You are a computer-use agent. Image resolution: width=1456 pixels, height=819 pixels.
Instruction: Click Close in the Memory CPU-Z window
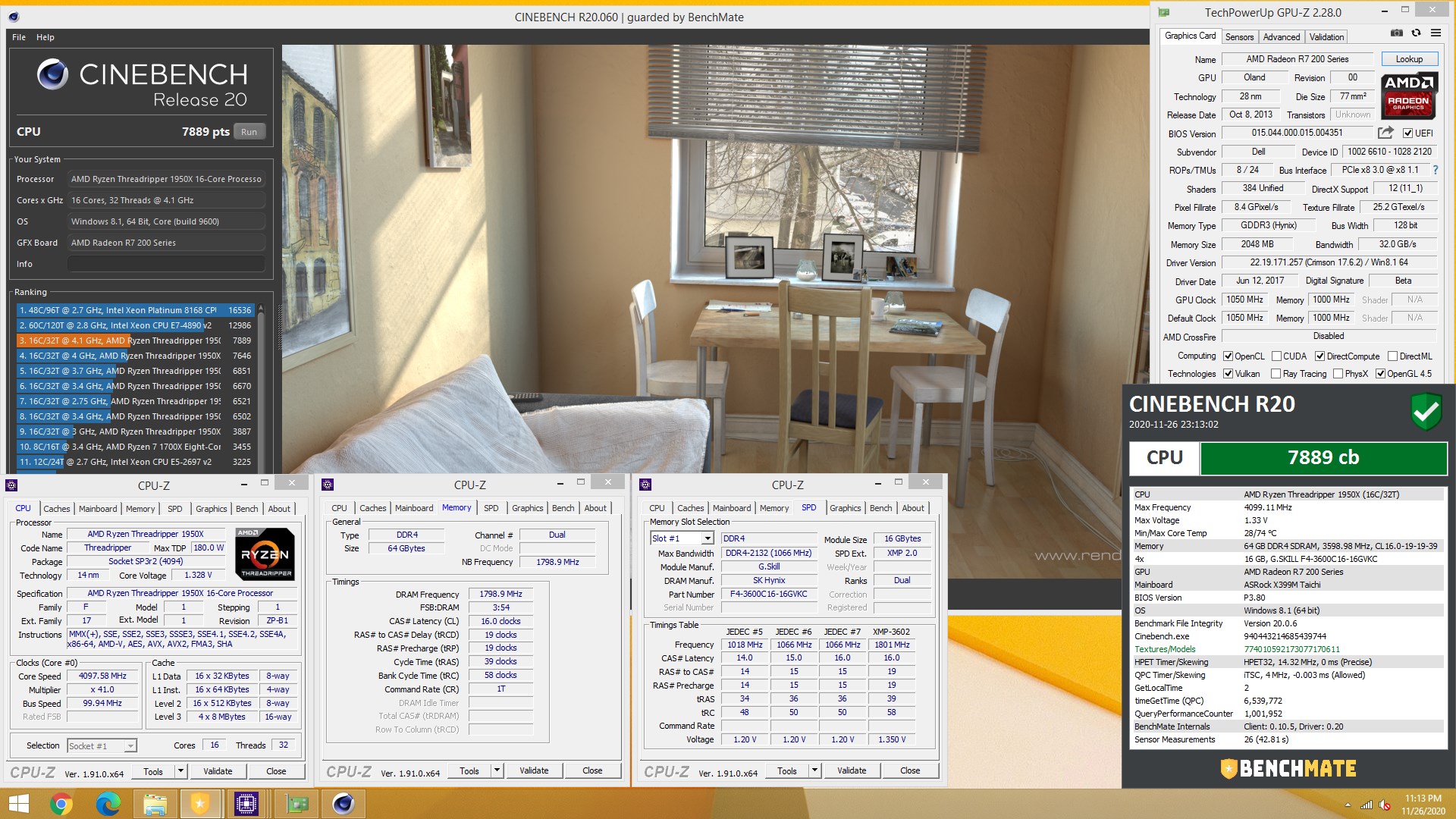point(592,770)
